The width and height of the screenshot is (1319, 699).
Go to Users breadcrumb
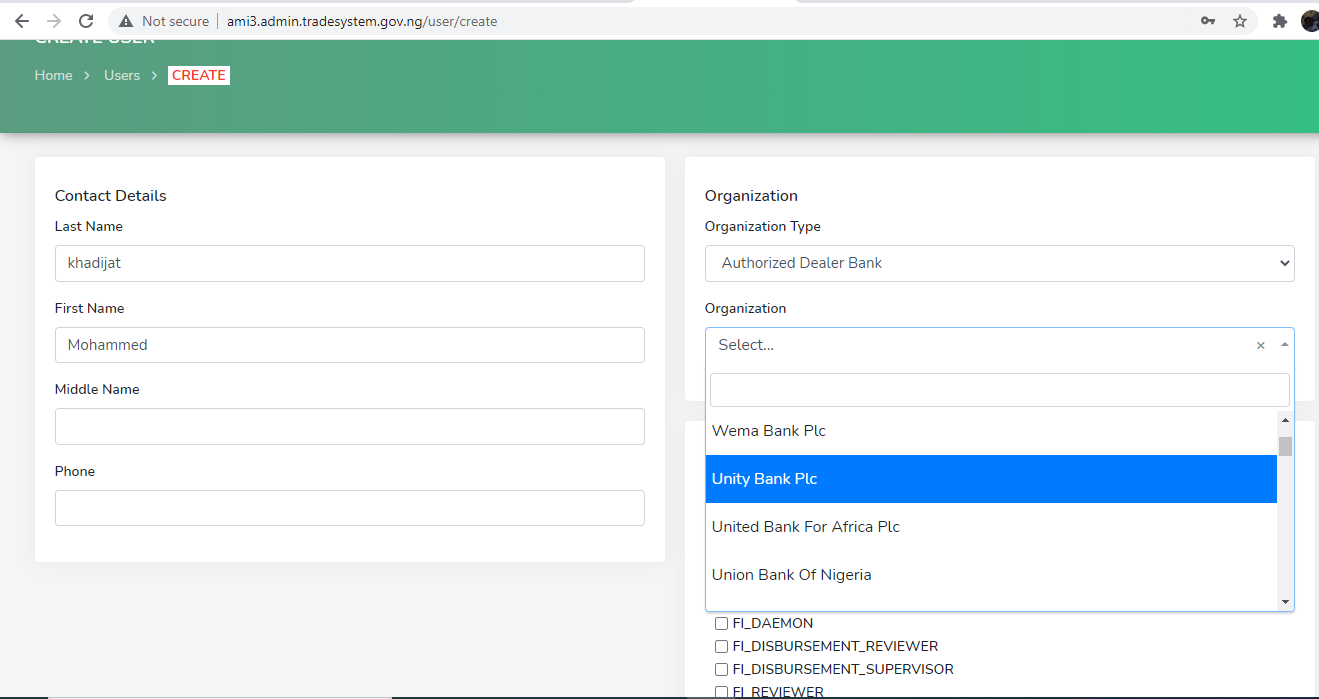[x=122, y=75]
